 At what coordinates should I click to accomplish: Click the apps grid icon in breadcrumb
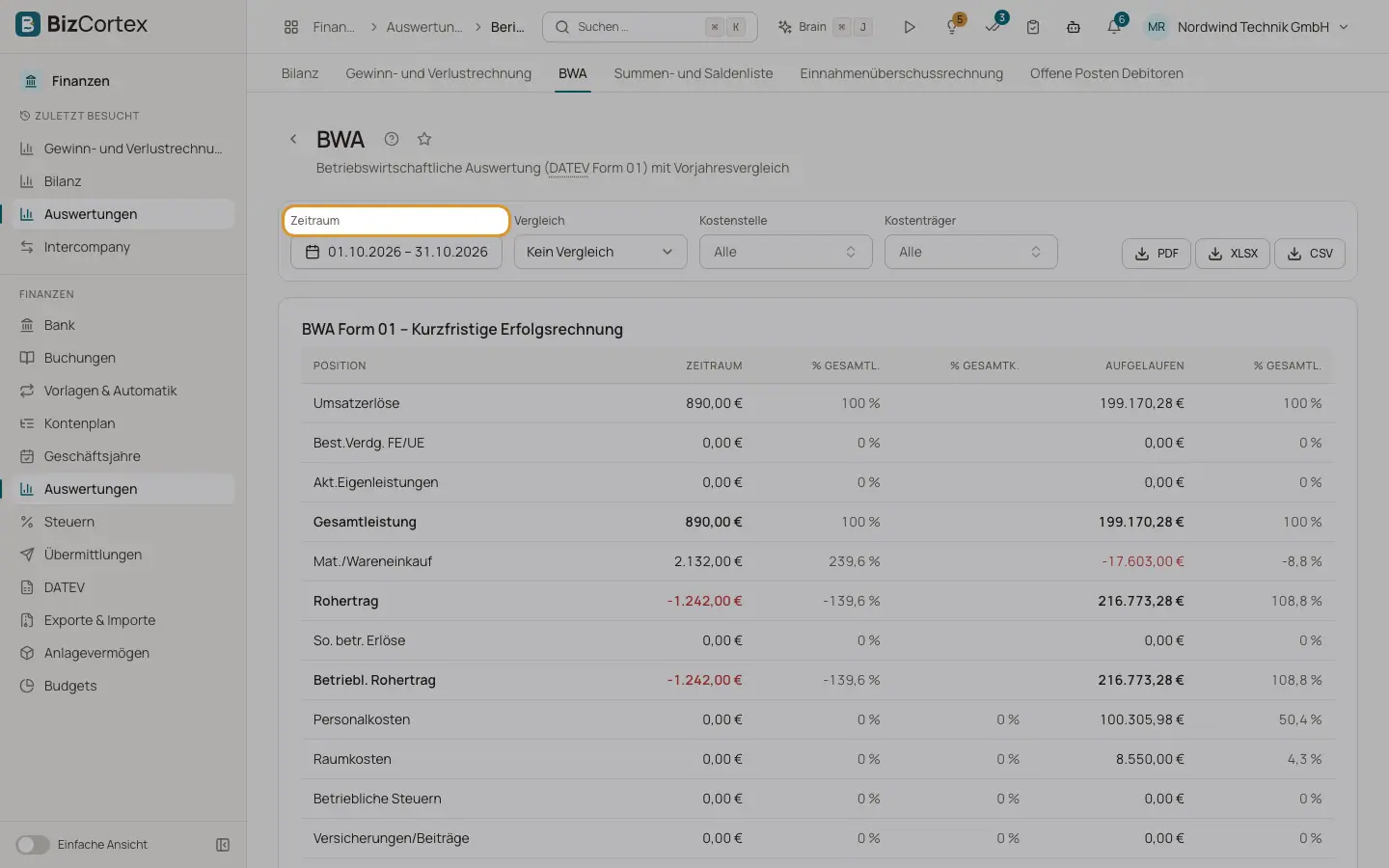tap(291, 27)
